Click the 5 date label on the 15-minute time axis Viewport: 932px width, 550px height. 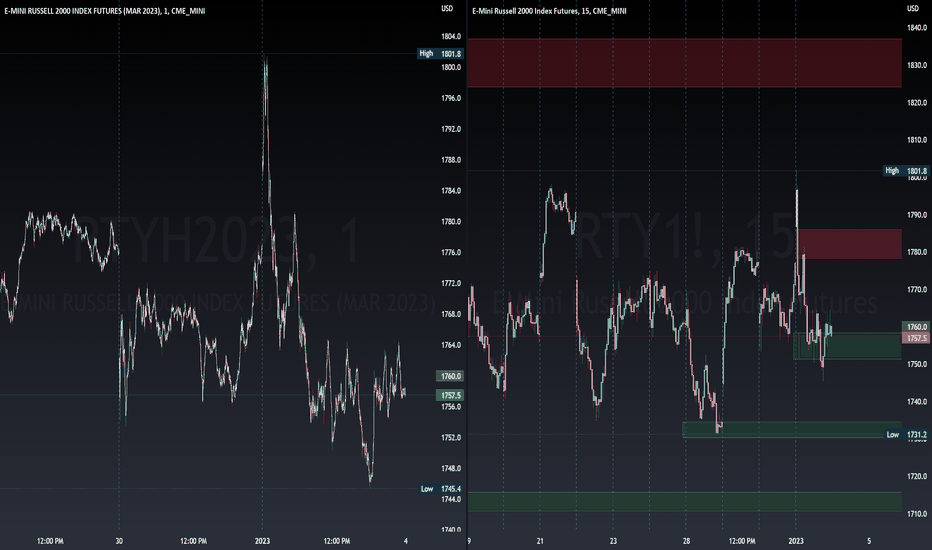(869, 541)
